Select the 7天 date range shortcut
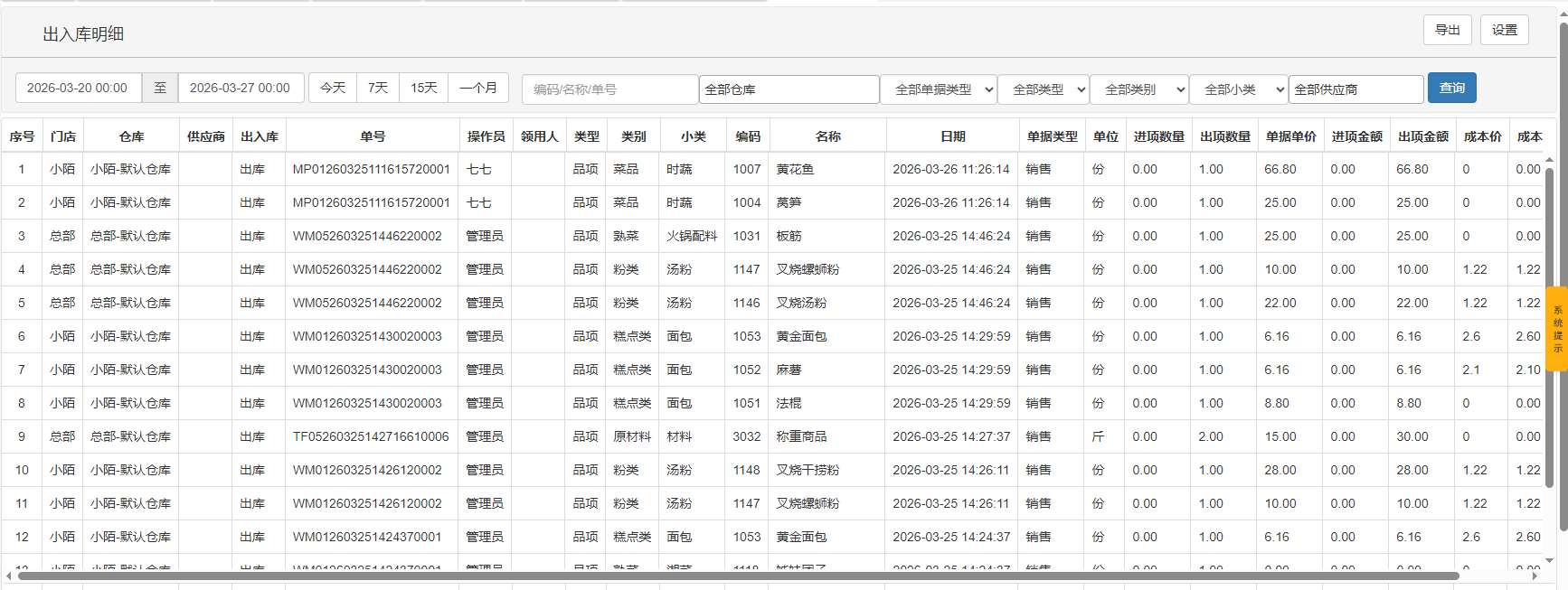 pyautogui.click(x=378, y=88)
